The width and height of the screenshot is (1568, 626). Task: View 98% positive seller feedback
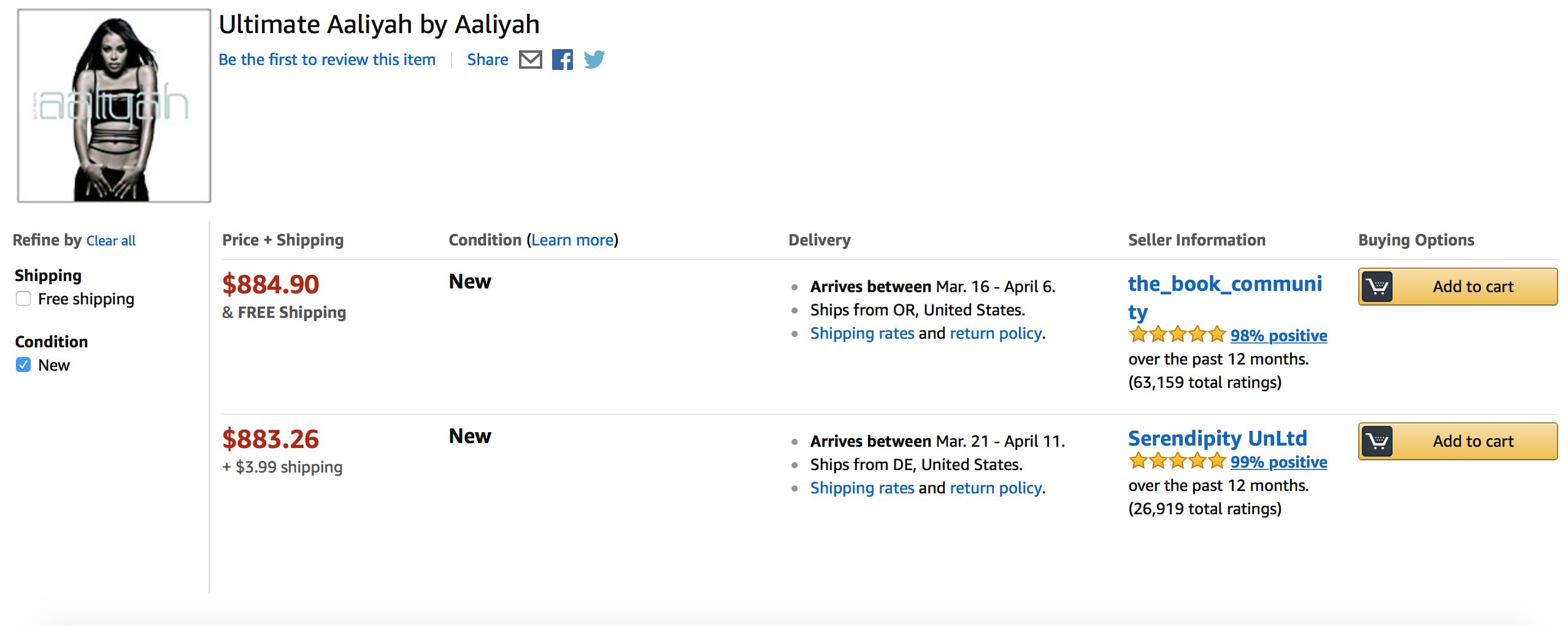coord(1278,336)
